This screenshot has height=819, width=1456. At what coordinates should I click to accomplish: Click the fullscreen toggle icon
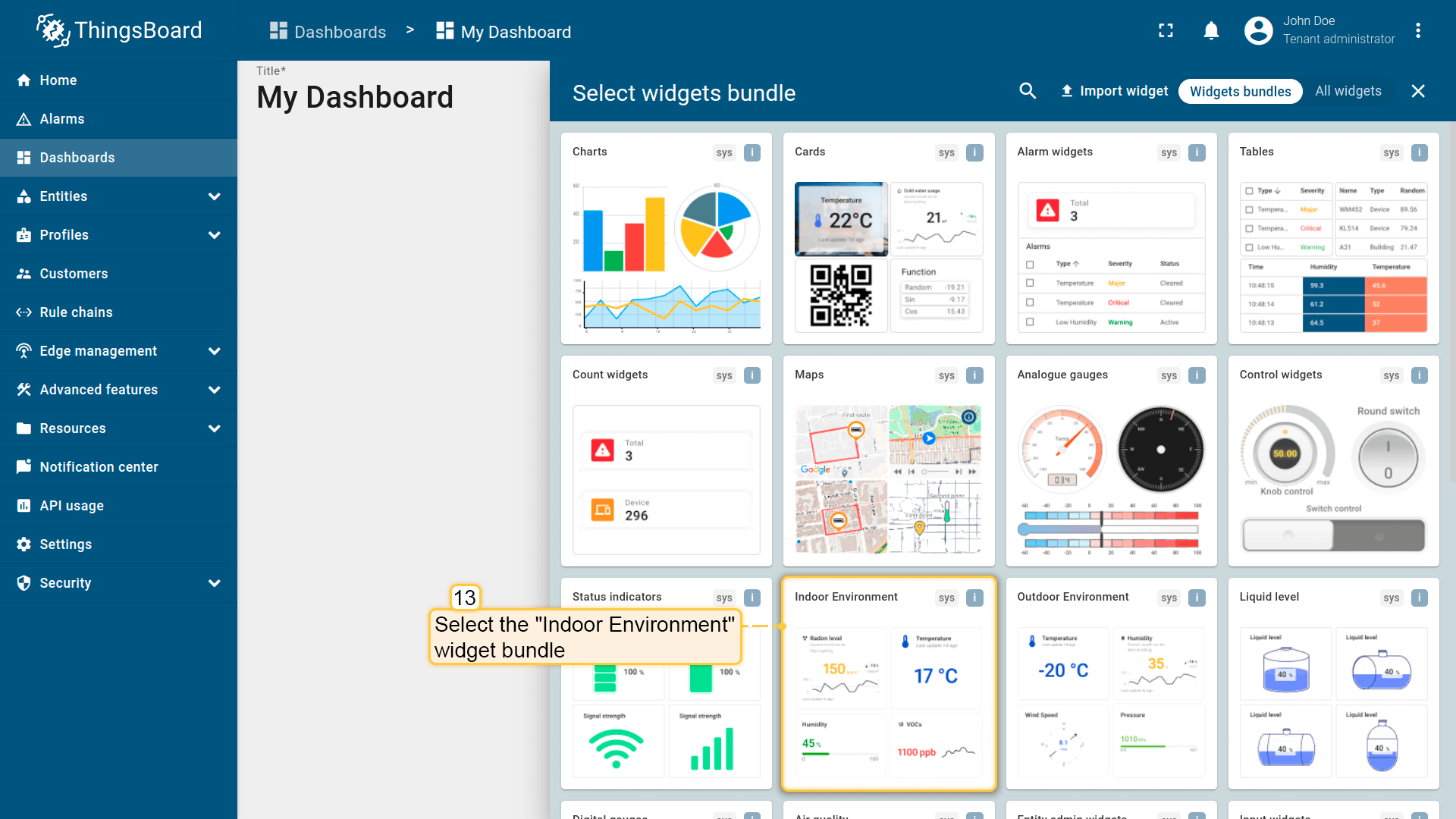pyautogui.click(x=1166, y=31)
